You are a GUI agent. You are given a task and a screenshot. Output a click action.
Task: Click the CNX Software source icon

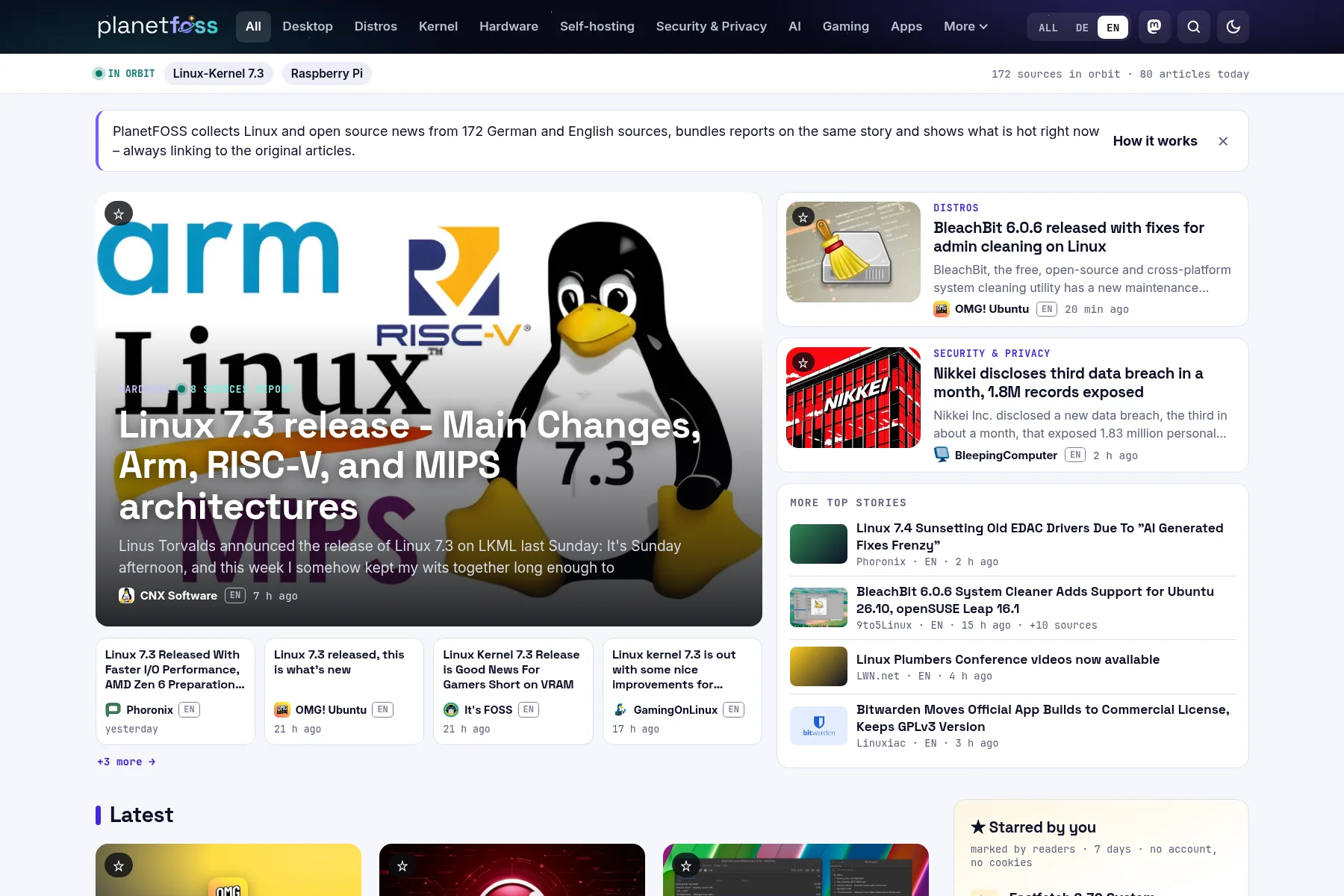pyautogui.click(x=126, y=595)
